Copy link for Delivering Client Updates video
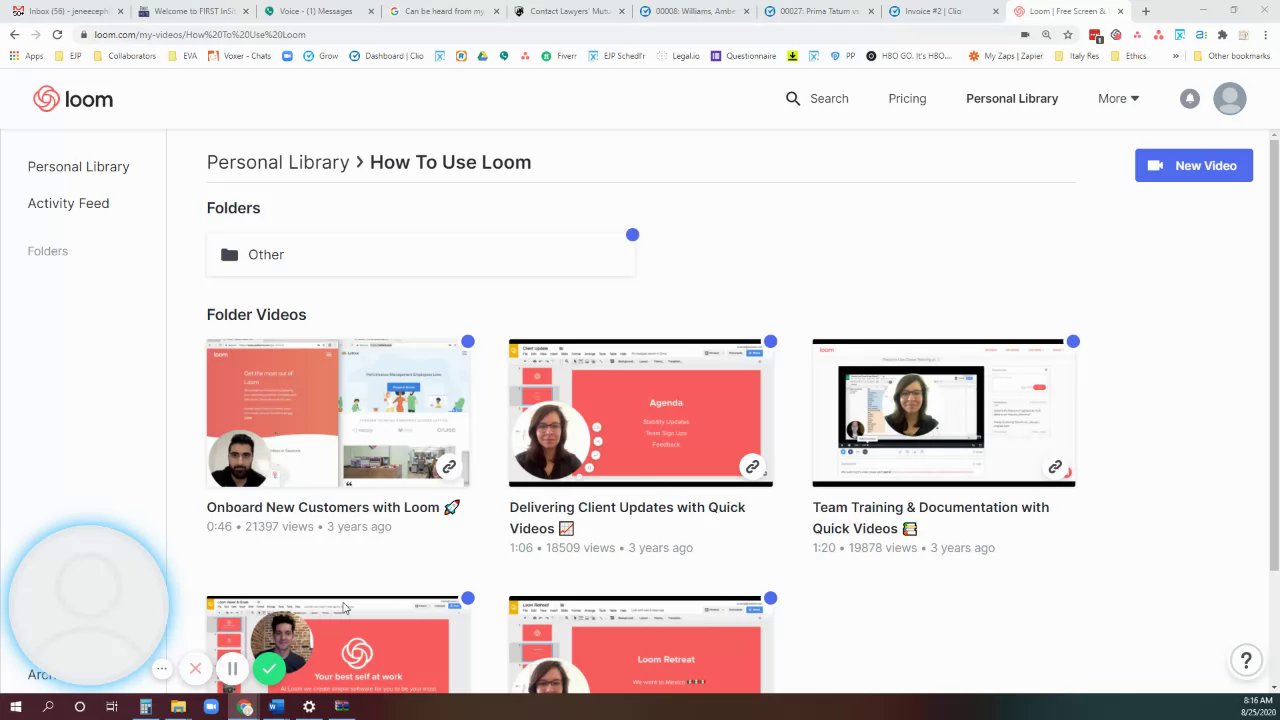 [752, 467]
